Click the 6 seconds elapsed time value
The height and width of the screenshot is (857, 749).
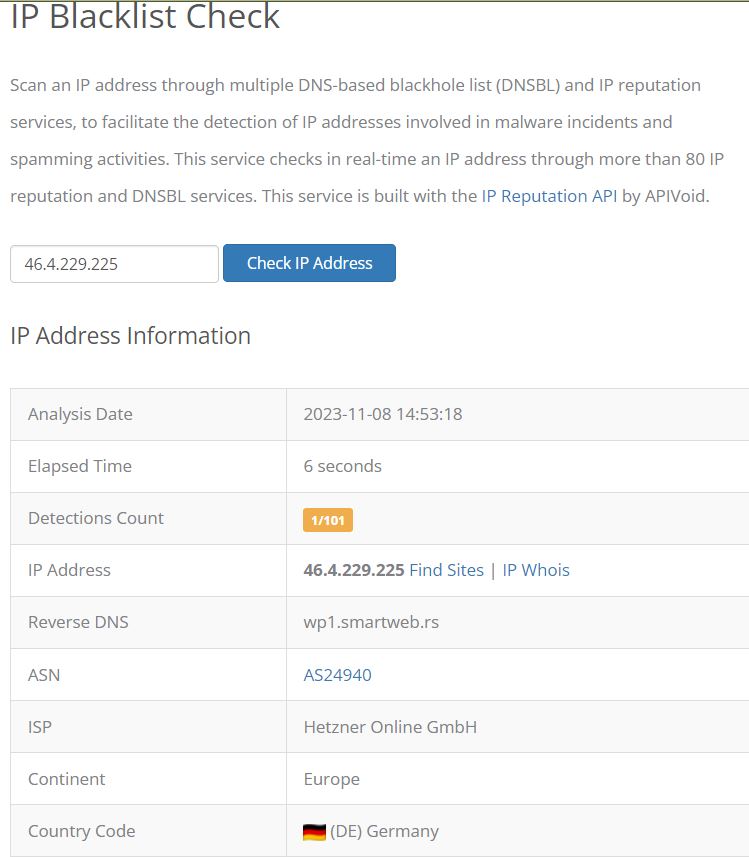[342, 466]
